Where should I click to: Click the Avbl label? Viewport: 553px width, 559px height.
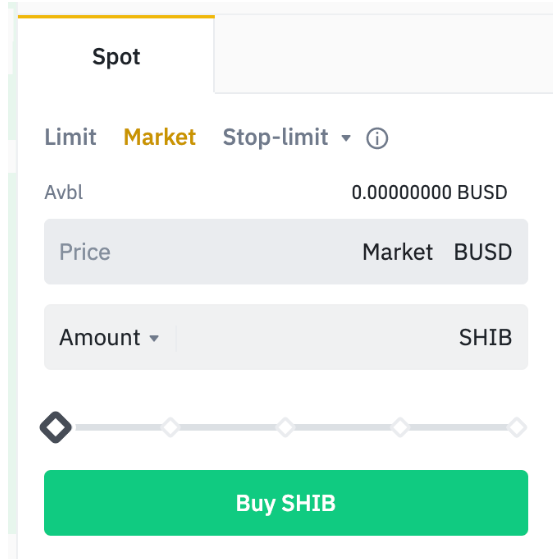[x=63, y=193]
